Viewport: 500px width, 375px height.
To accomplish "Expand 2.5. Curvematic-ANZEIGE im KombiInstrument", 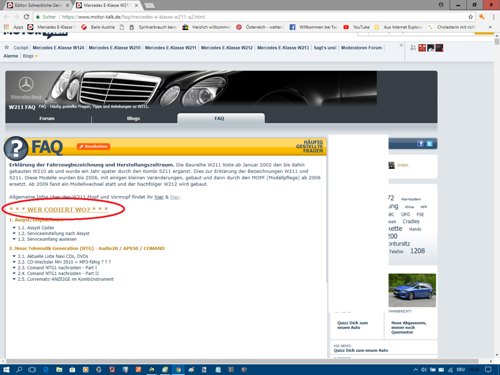I will tap(65, 279).
